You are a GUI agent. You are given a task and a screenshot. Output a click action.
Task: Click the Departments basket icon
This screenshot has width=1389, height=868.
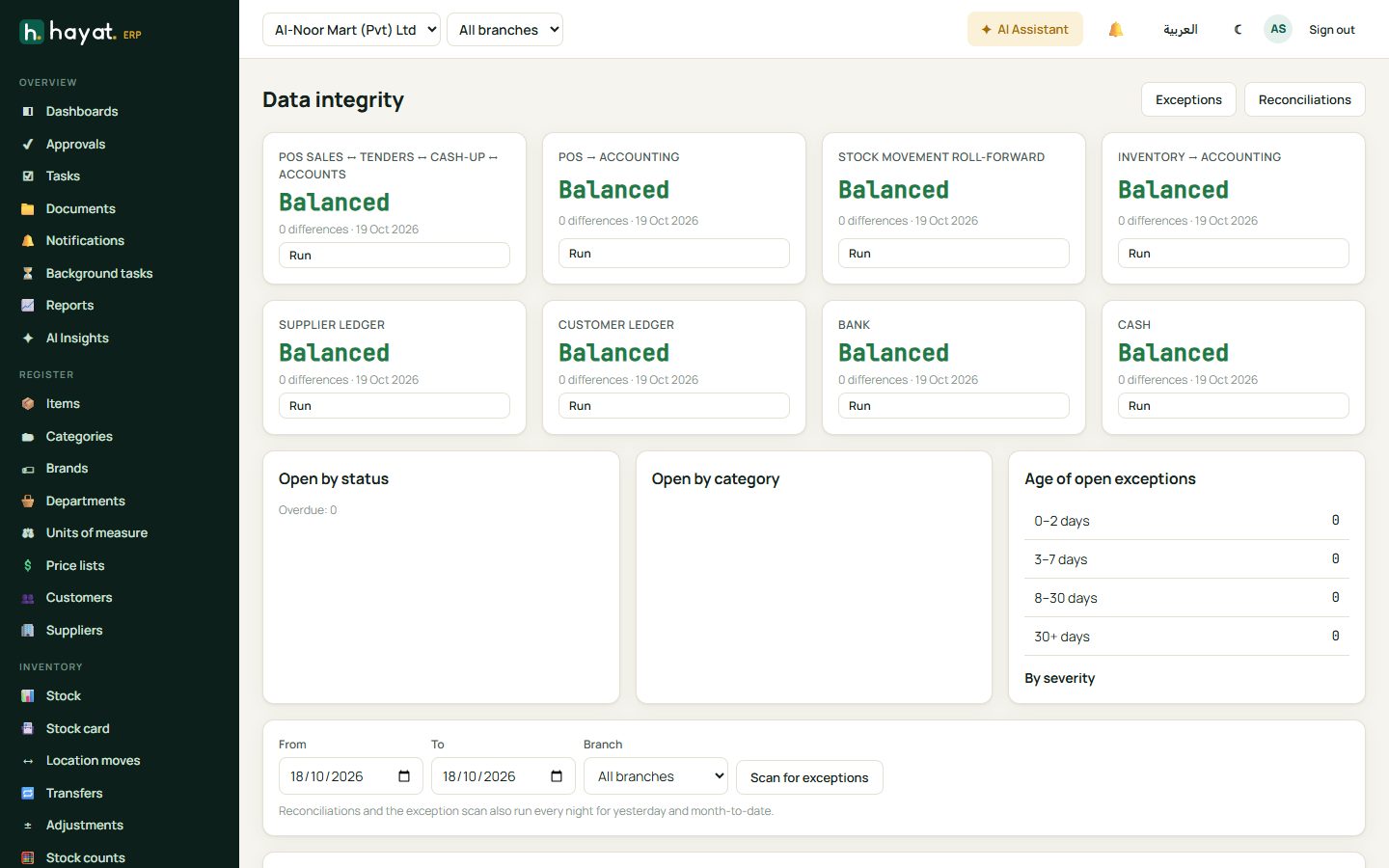point(28,502)
